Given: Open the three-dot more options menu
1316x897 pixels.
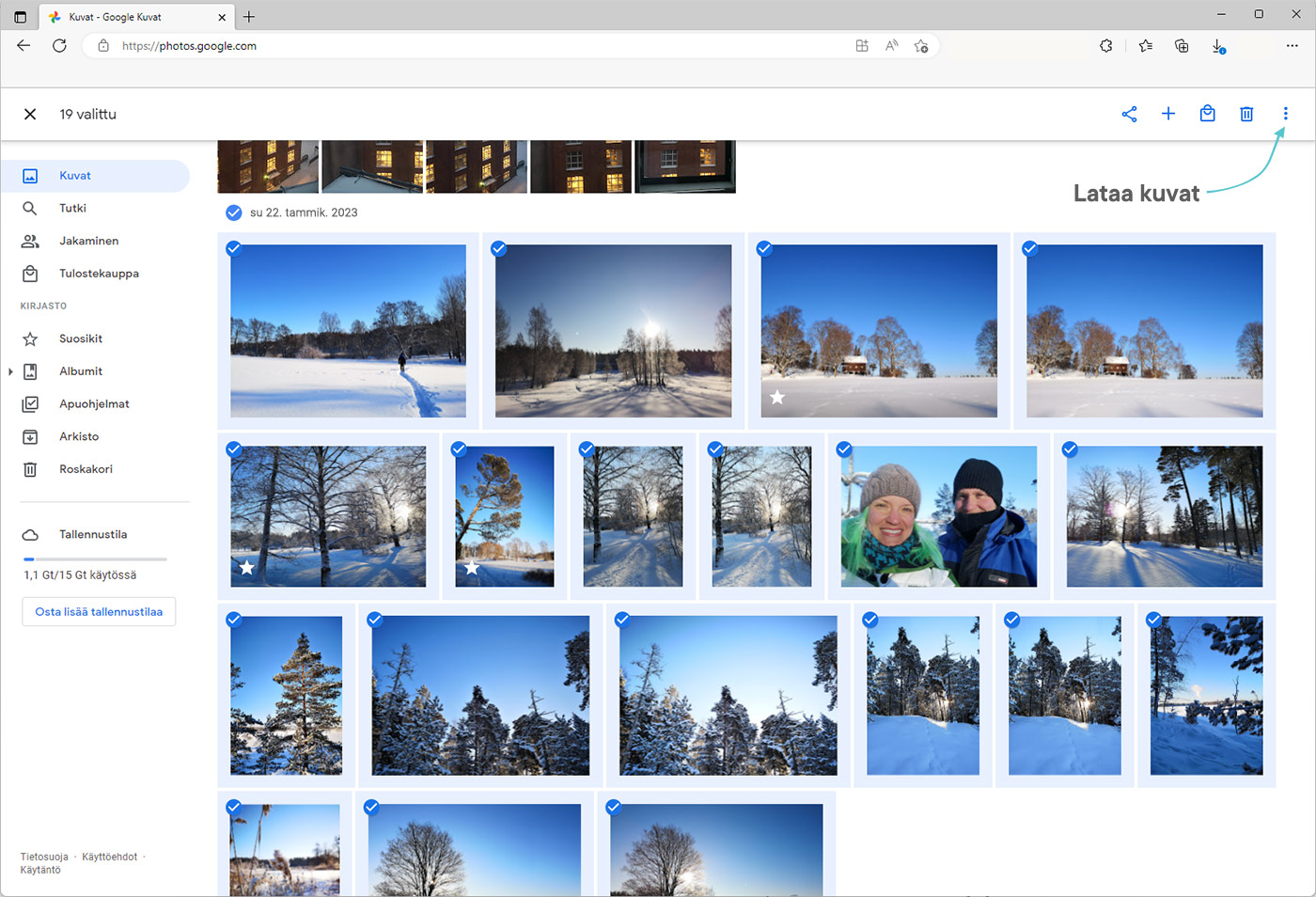Looking at the screenshot, I should click(x=1285, y=114).
